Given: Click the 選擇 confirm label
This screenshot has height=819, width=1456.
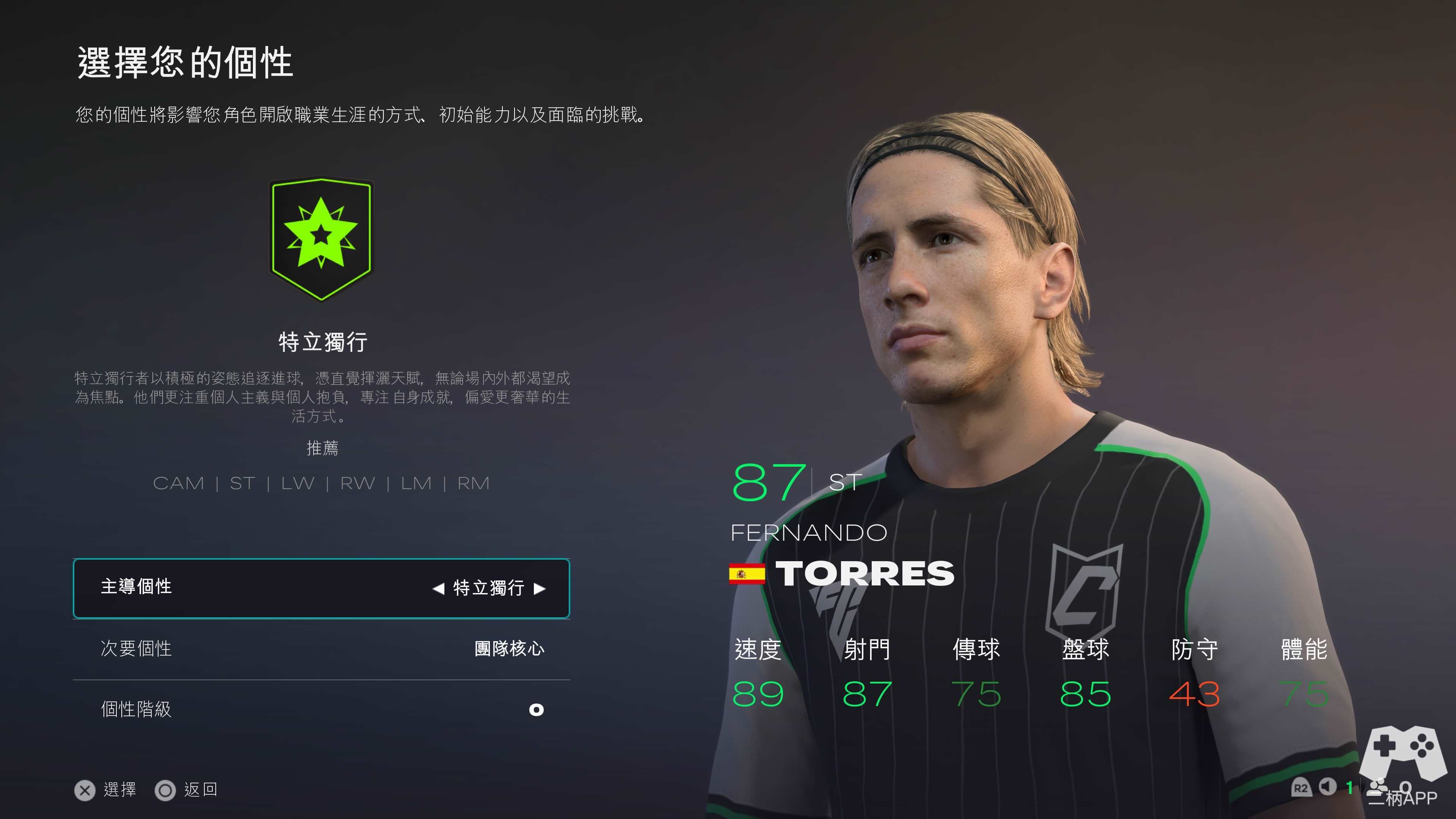Looking at the screenshot, I should click(120, 789).
